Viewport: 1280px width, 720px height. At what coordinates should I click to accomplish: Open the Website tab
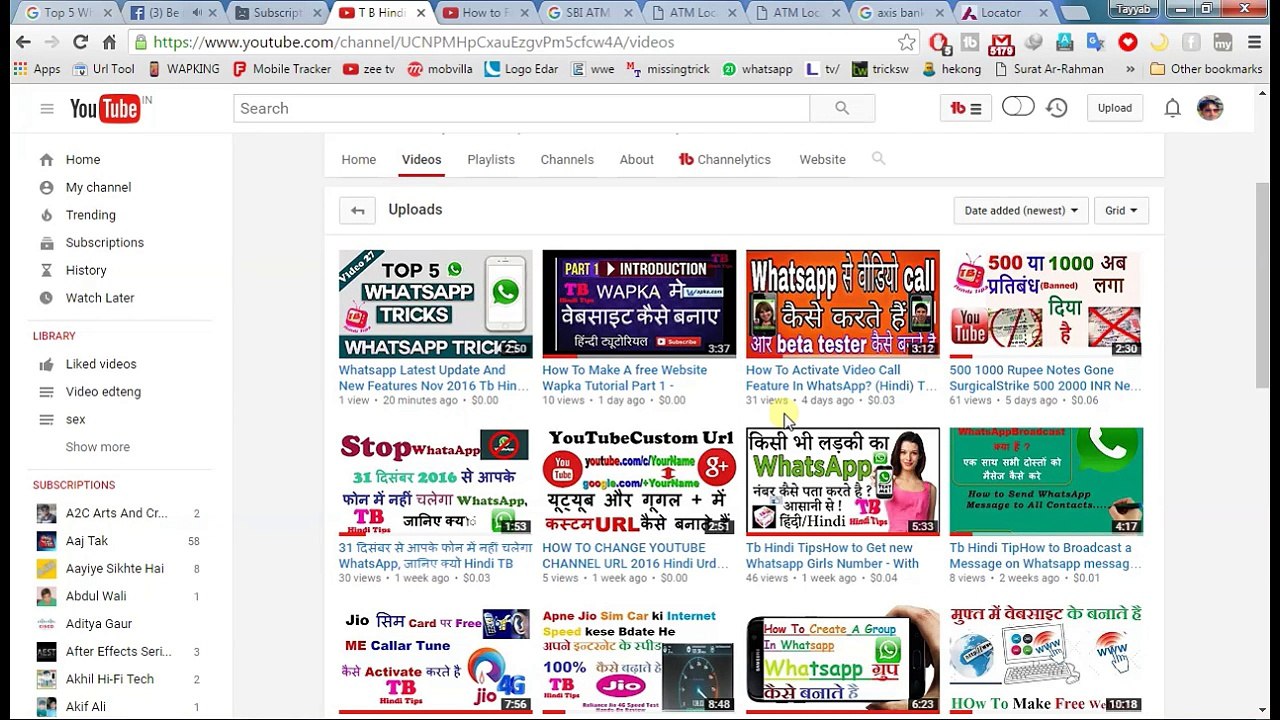(822, 160)
